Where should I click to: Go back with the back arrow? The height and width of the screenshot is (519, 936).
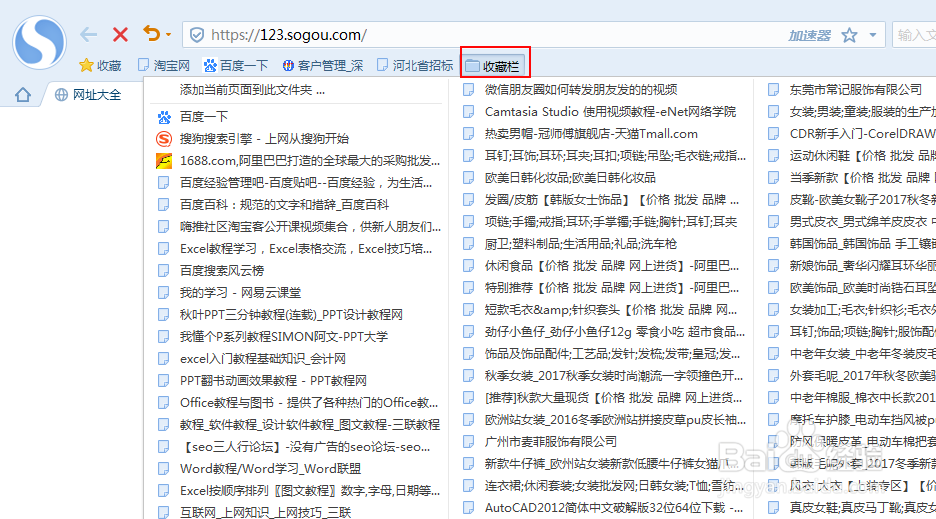[88, 35]
